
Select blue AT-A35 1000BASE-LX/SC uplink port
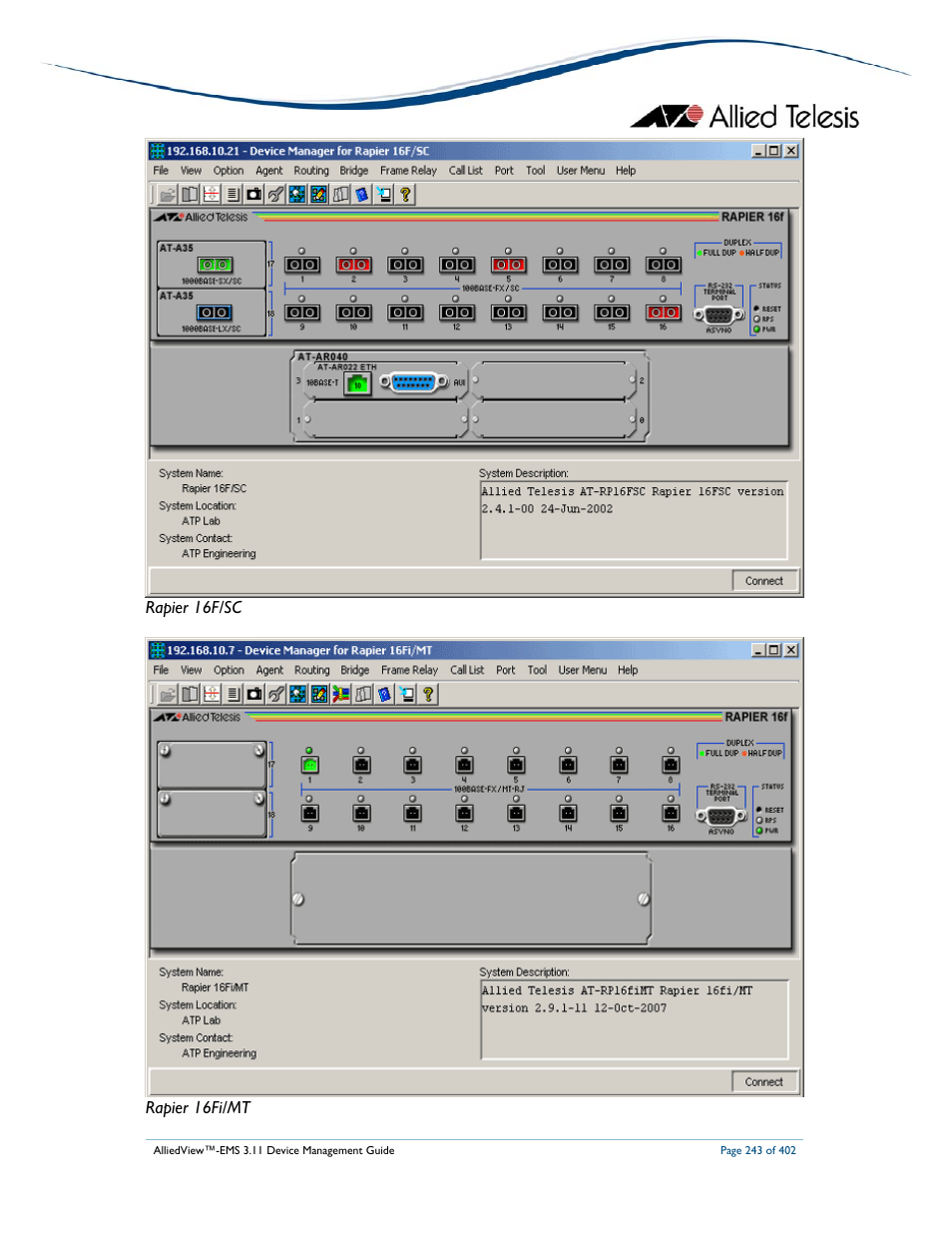pyautogui.click(x=214, y=312)
